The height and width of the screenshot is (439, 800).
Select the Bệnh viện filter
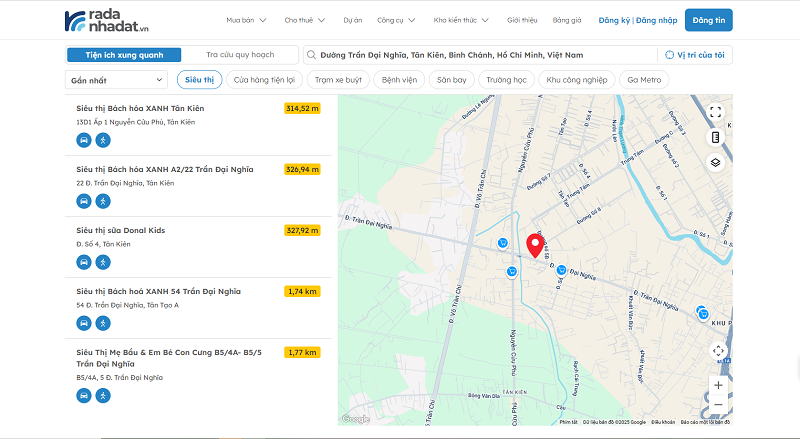(399, 80)
